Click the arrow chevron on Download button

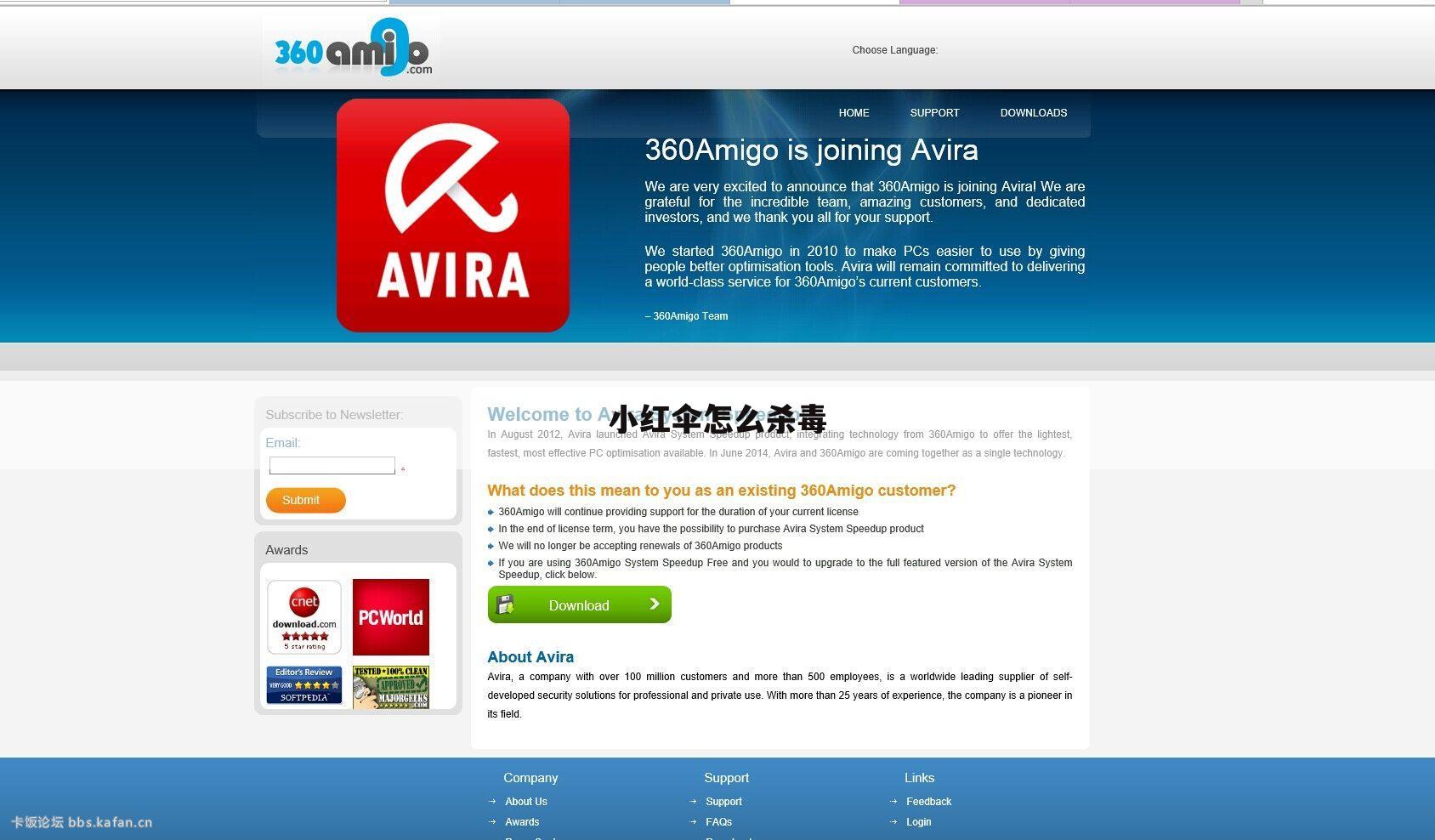click(x=654, y=604)
